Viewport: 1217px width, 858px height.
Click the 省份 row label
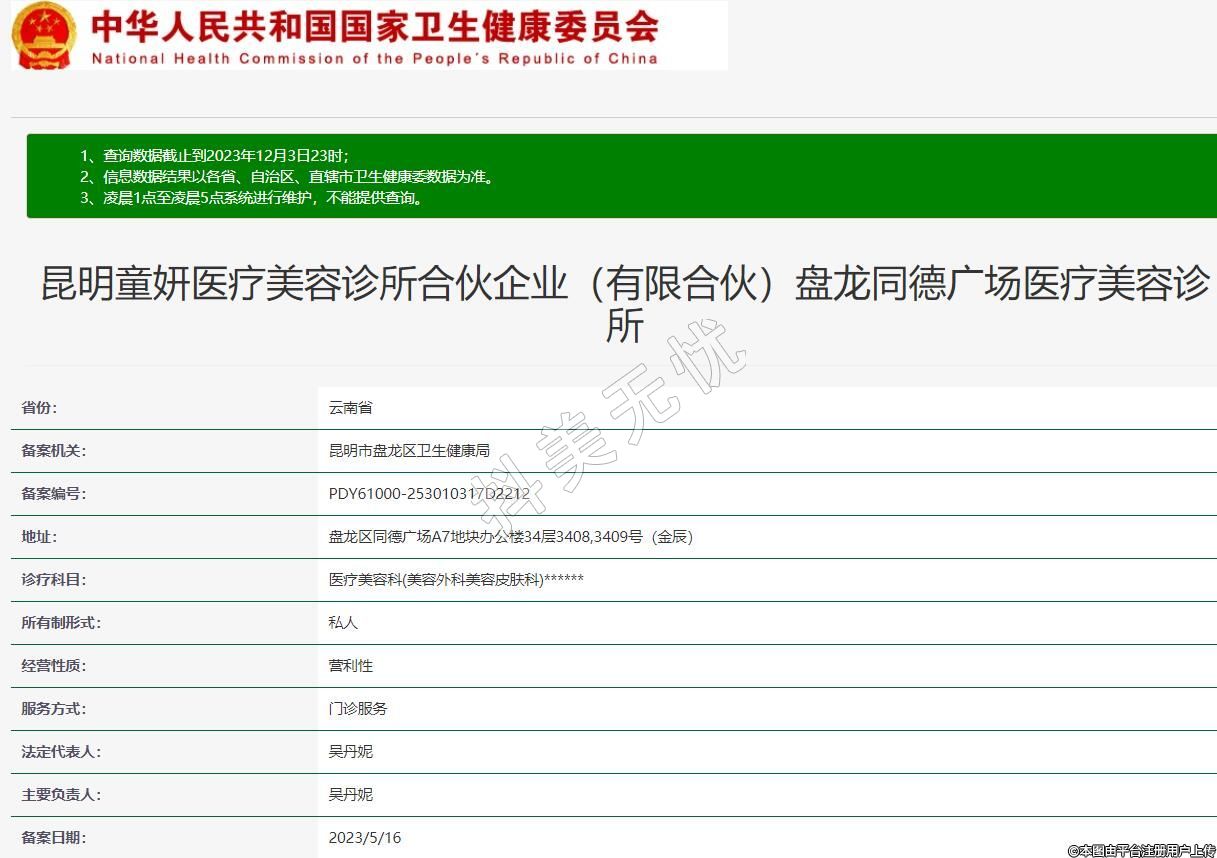(x=39, y=407)
